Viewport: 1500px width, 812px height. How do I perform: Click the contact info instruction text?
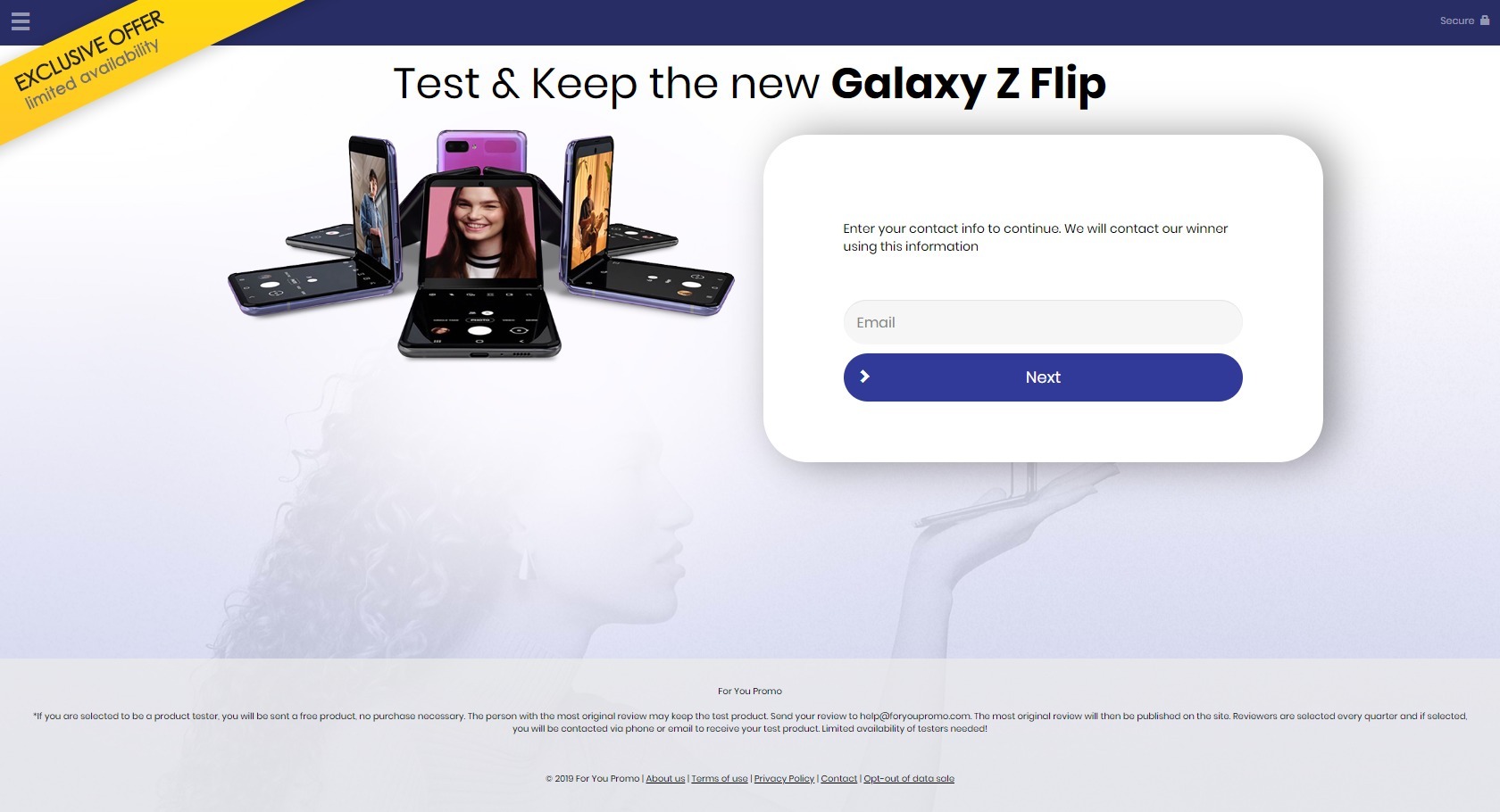pos(1036,237)
